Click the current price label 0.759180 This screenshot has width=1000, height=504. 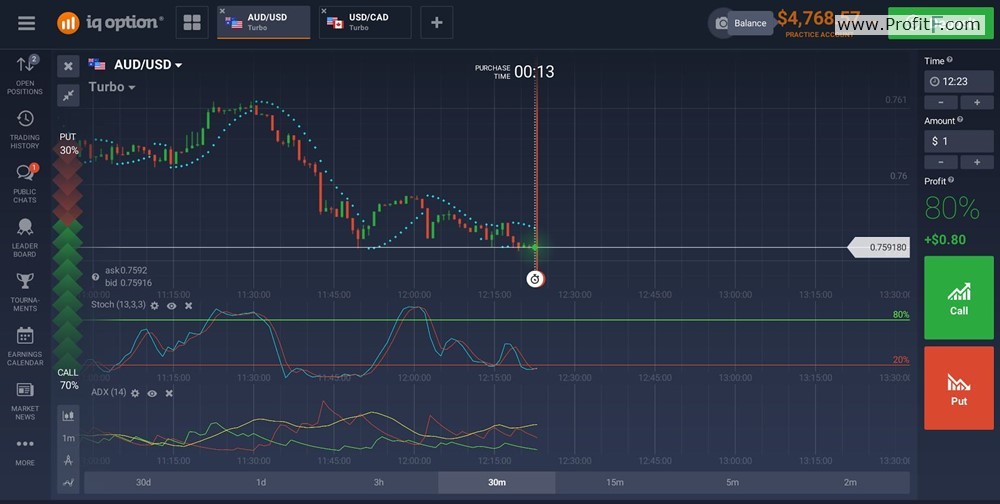click(x=879, y=248)
